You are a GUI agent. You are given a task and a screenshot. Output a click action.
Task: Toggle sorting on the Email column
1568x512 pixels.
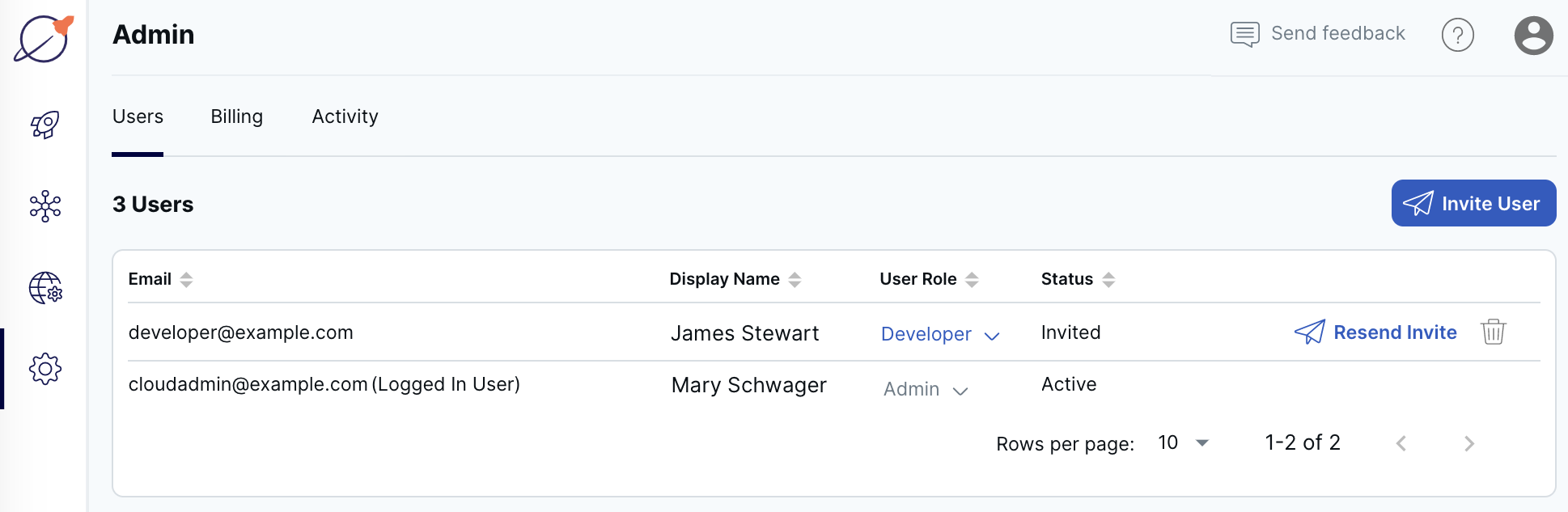(185, 278)
